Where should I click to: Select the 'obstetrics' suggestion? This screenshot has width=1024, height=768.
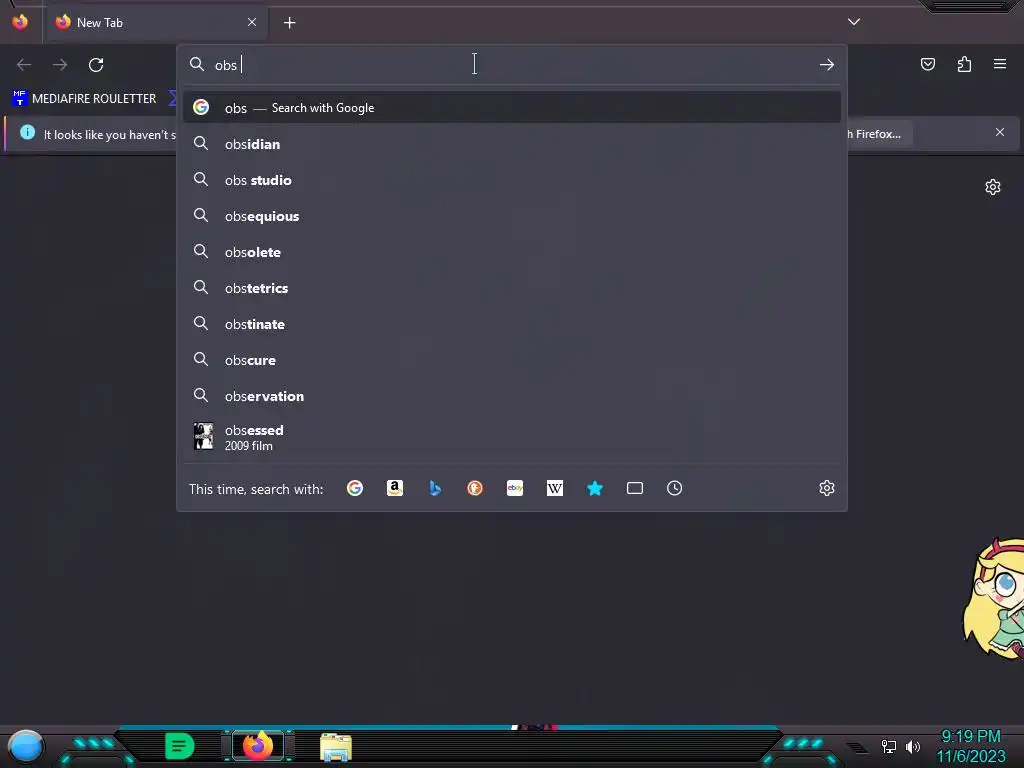pyautogui.click(x=512, y=288)
